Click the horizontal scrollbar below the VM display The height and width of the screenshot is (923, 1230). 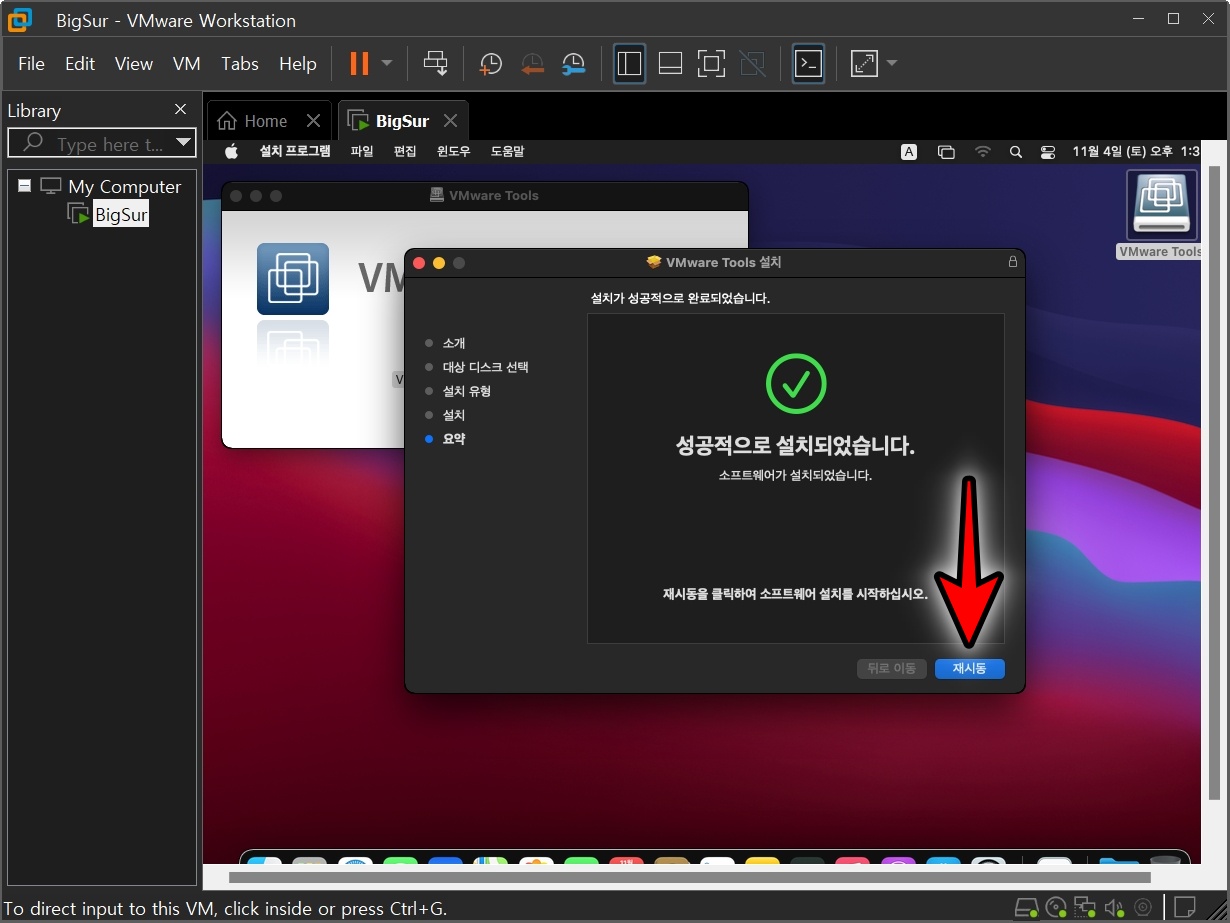tap(689, 877)
